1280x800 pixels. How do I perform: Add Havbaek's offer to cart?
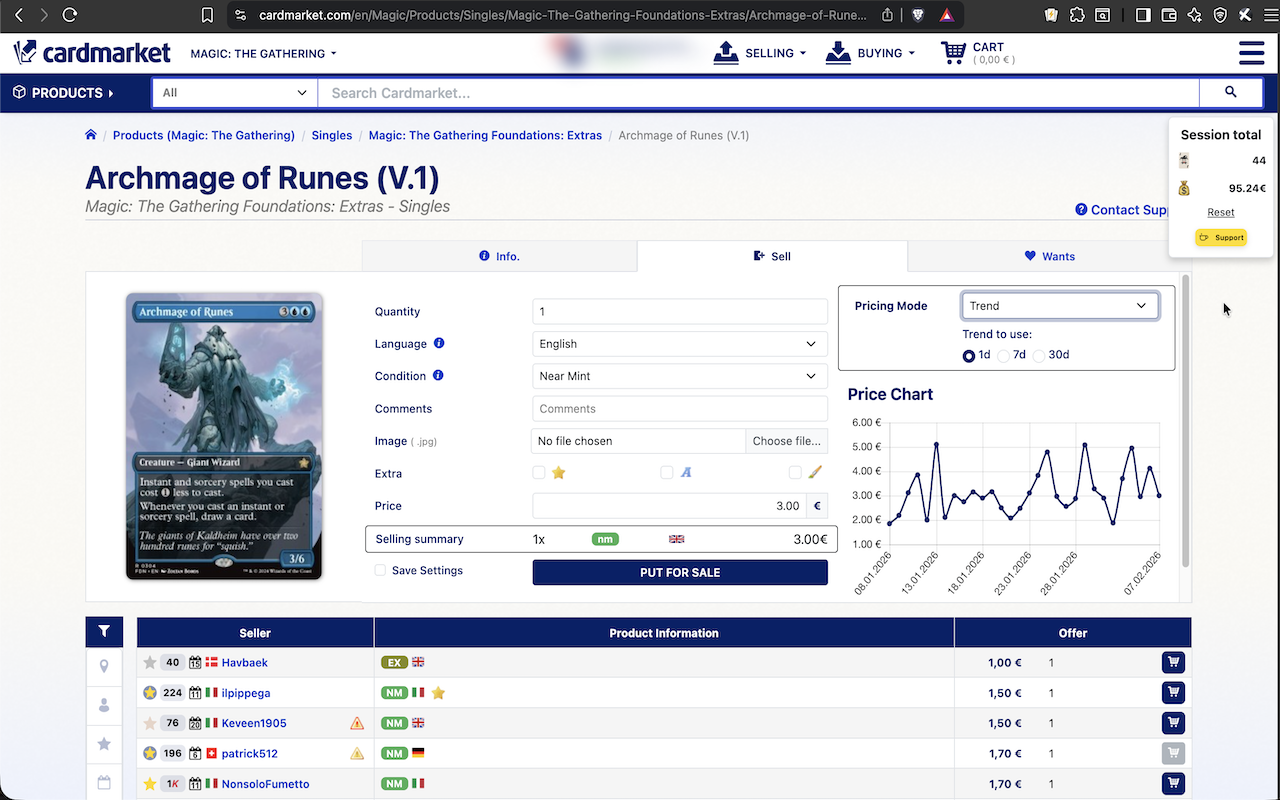click(1172, 662)
